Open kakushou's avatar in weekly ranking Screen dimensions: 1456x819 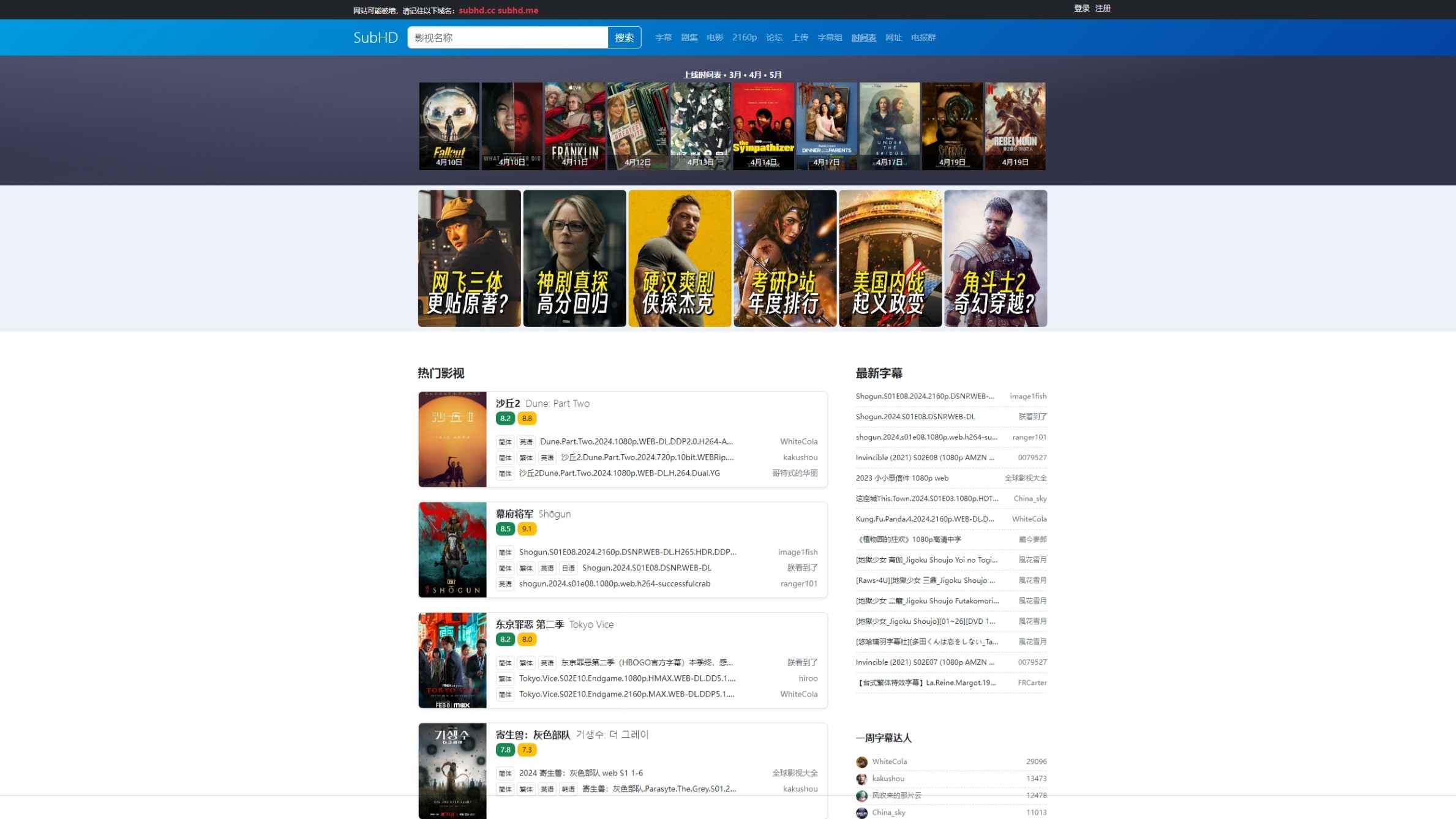coord(861,779)
